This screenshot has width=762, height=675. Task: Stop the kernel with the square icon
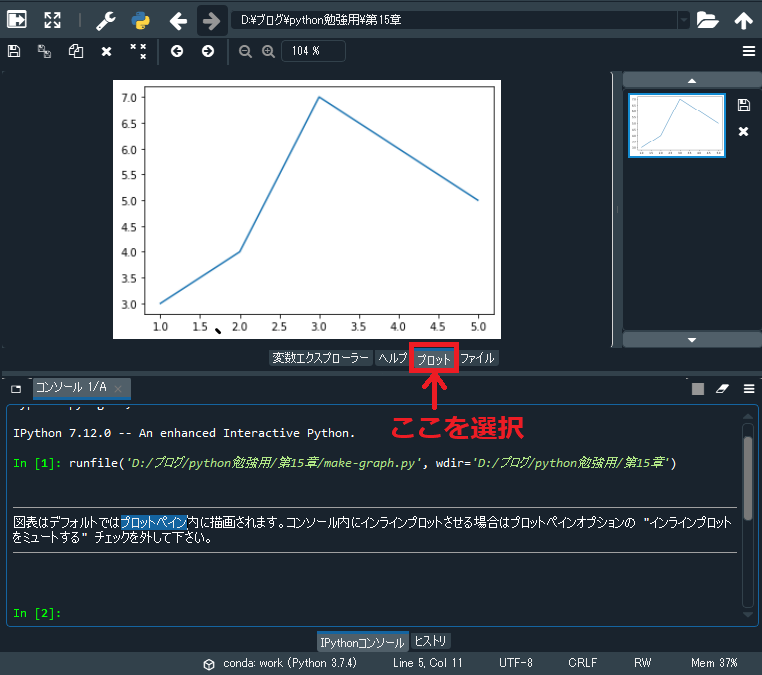click(x=698, y=389)
